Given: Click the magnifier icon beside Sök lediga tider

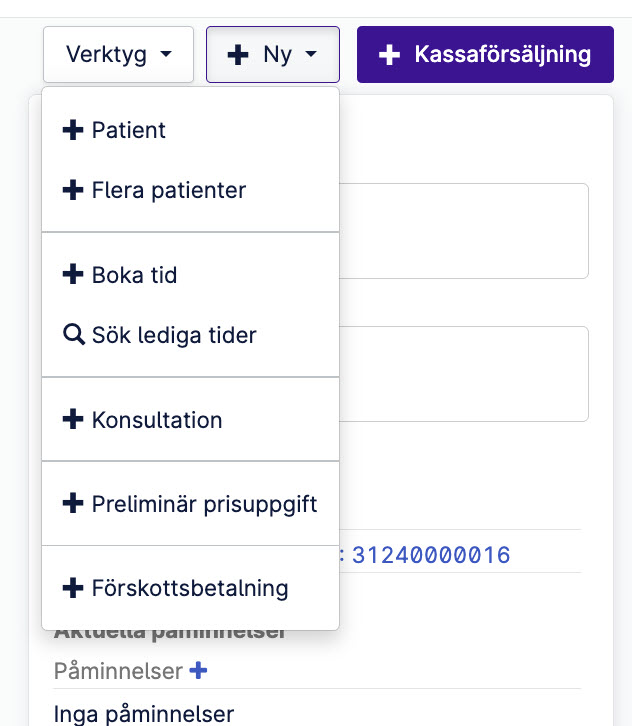Looking at the screenshot, I should (74, 334).
